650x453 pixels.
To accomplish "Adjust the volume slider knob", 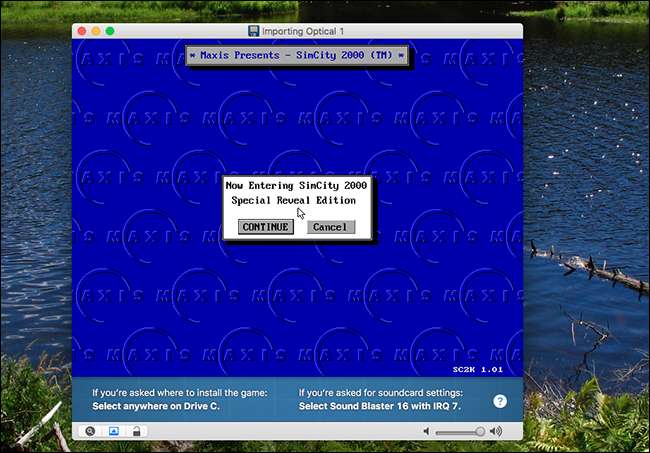I will tap(480, 431).
